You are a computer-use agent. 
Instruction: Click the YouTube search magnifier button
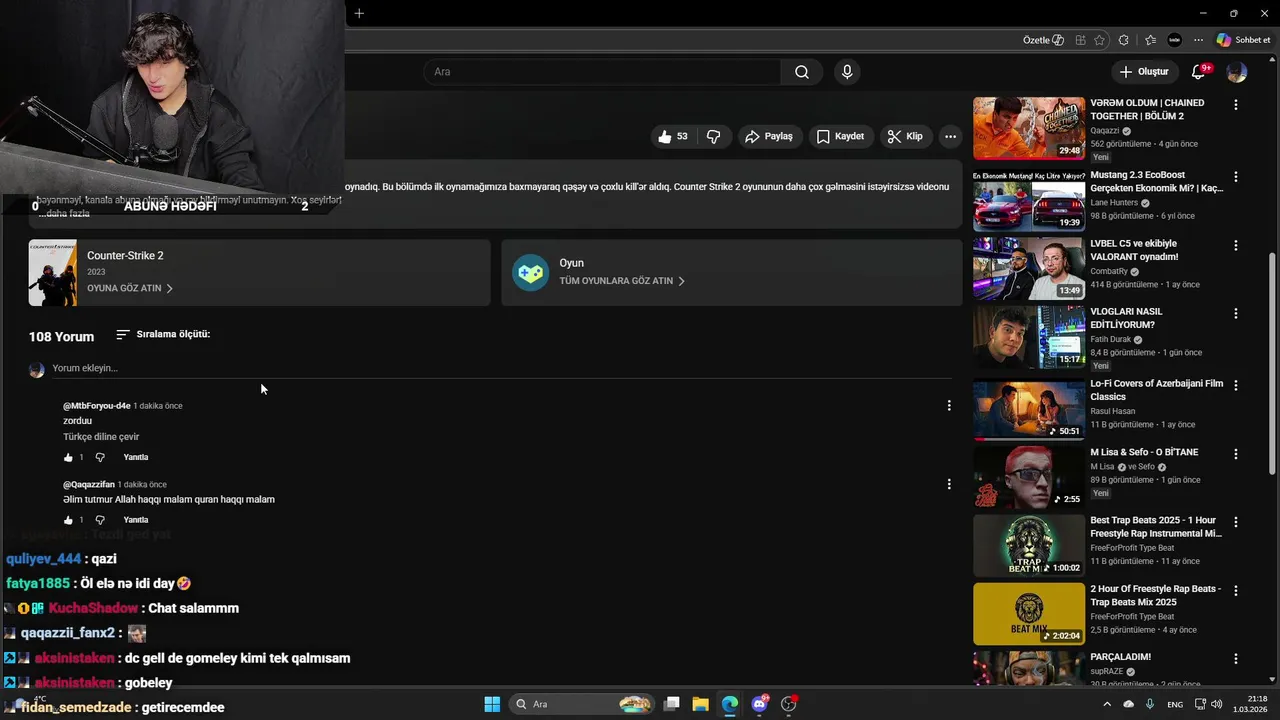click(802, 72)
